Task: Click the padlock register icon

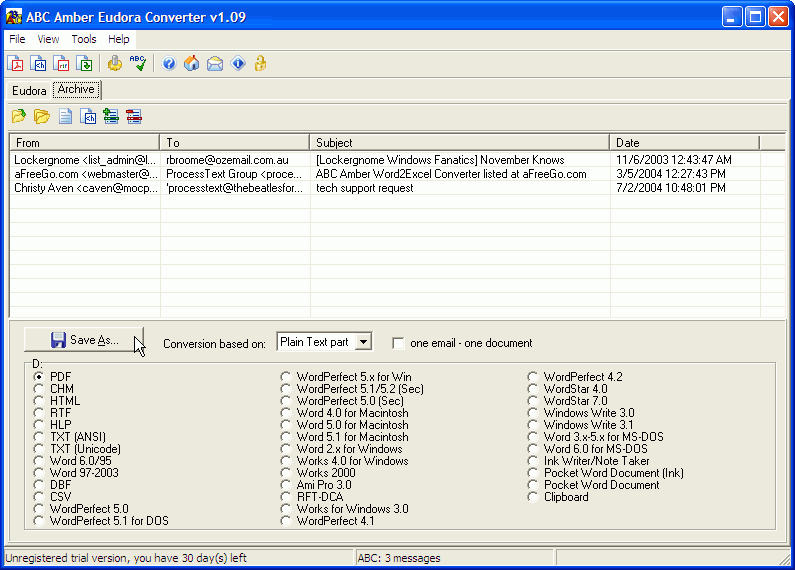Action: [x=261, y=63]
